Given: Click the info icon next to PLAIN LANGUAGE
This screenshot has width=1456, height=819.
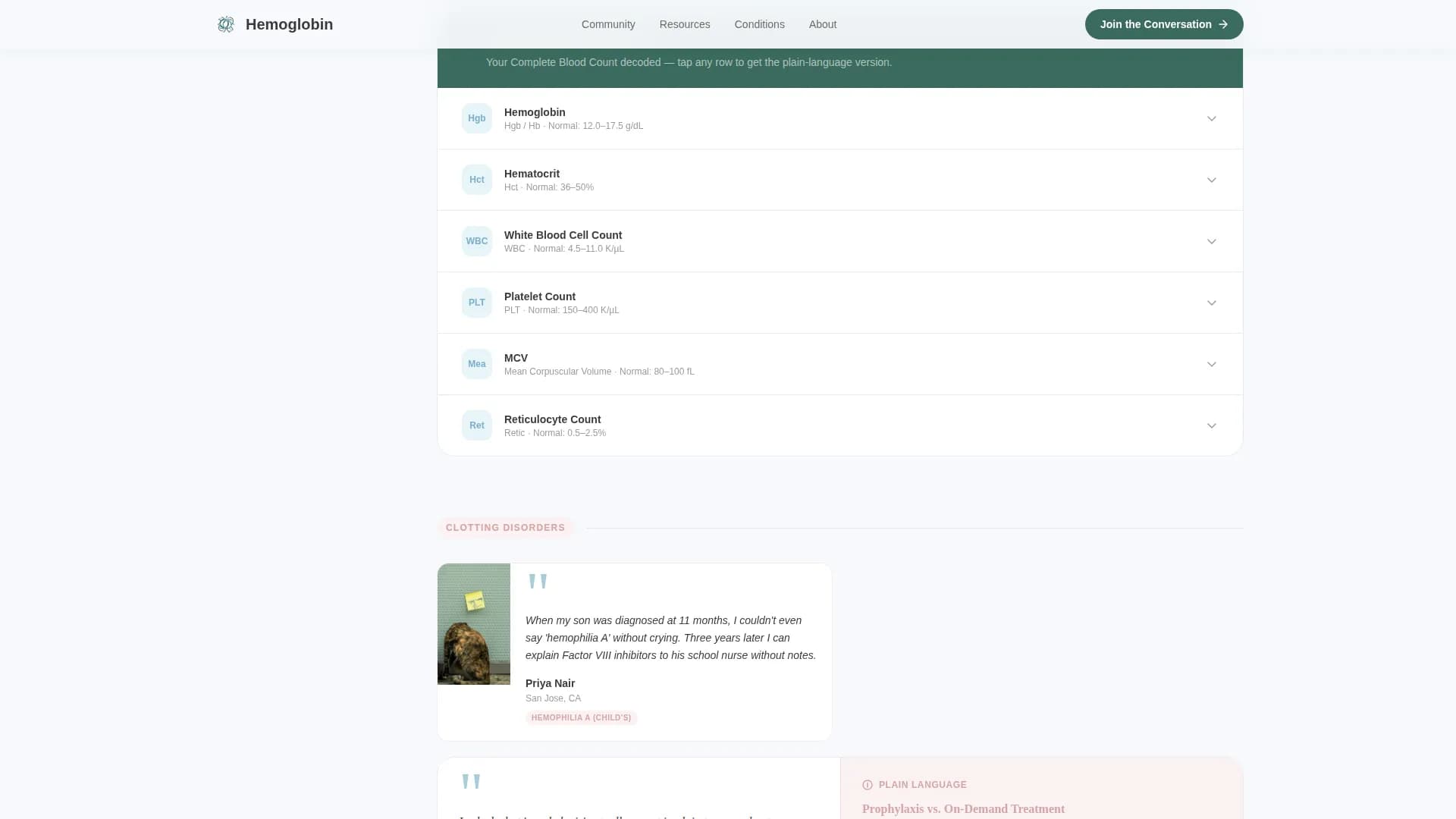Looking at the screenshot, I should (867, 785).
